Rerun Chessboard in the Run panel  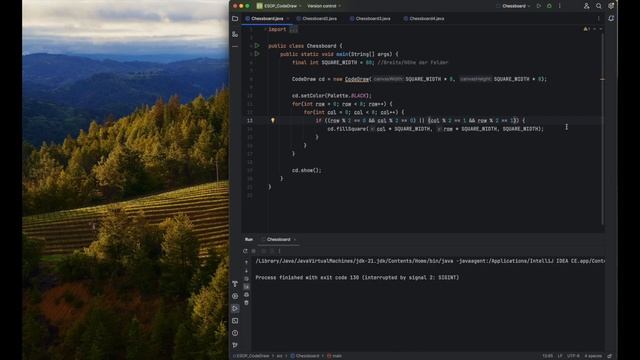point(245,251)
